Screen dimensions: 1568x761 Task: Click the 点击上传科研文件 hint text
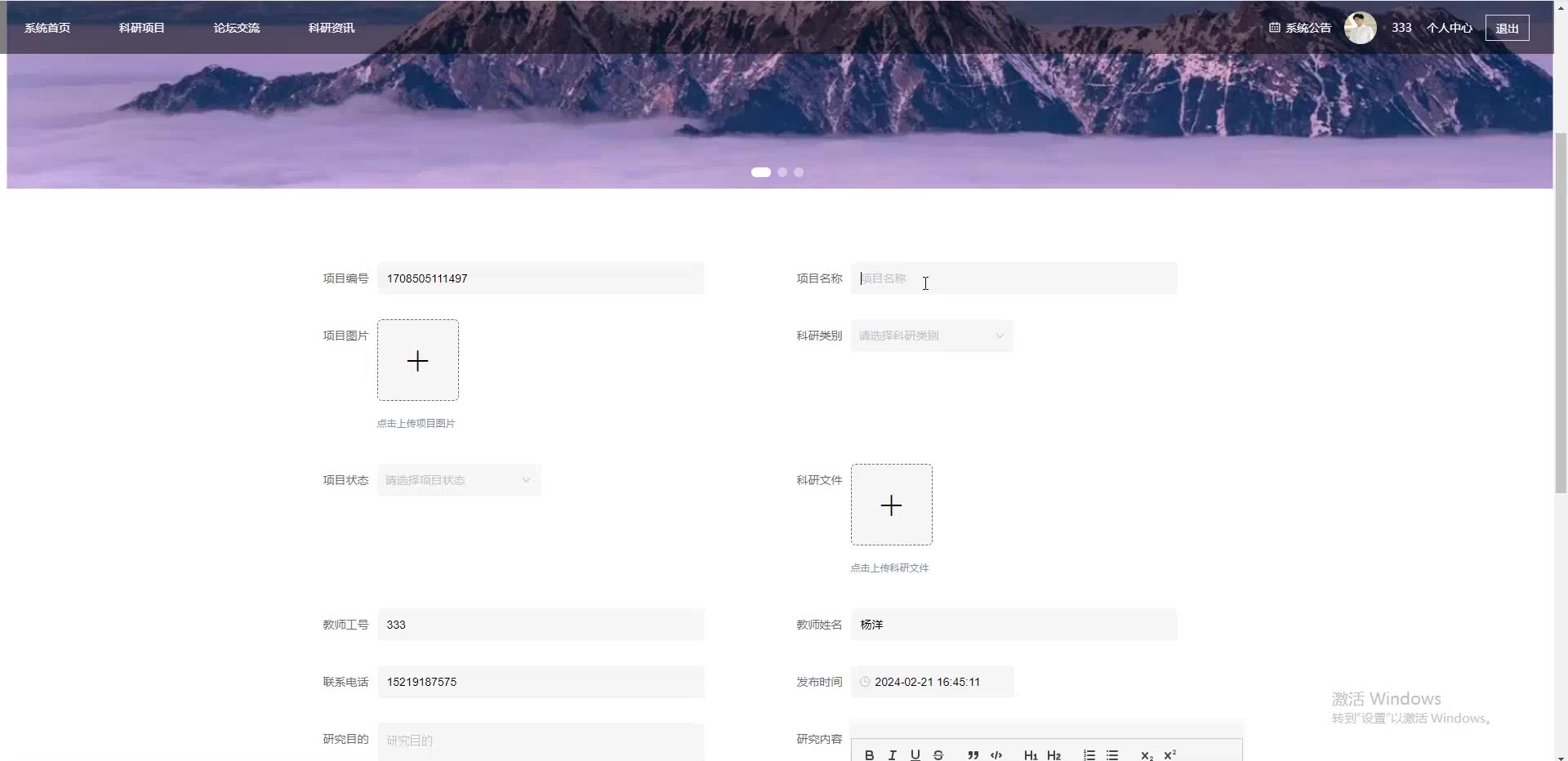point(889,567)
